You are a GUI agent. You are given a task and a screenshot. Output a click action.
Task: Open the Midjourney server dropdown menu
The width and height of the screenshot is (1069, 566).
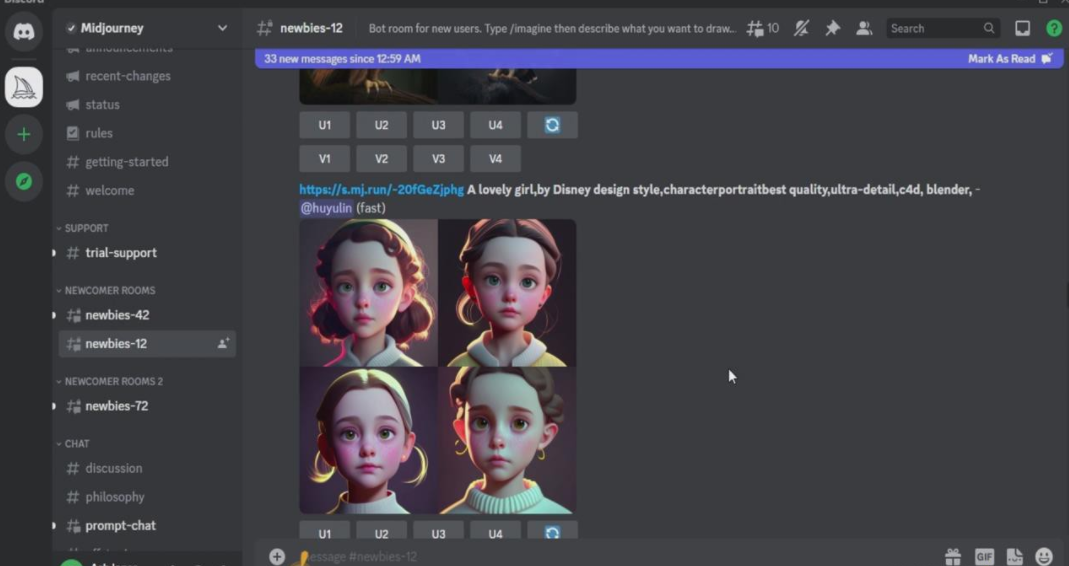pos(222,28)
